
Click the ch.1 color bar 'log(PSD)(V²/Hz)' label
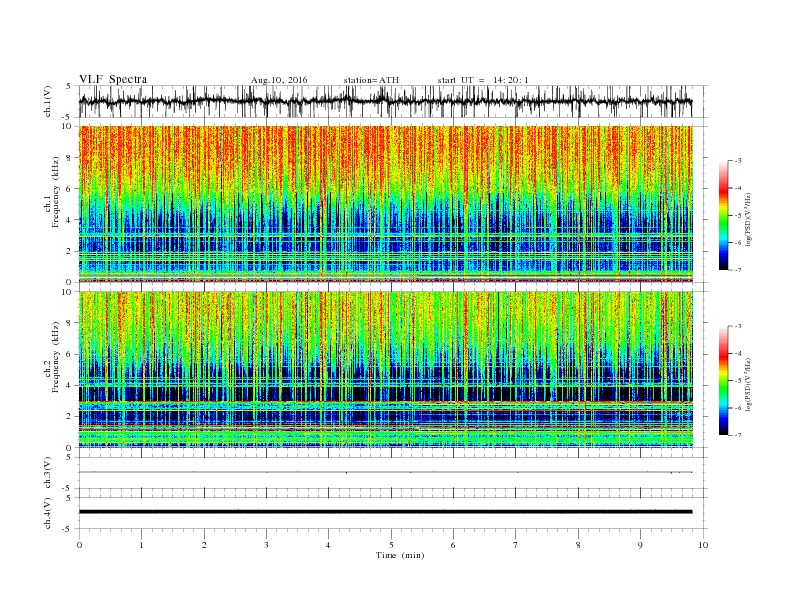[x=749, y=219]
